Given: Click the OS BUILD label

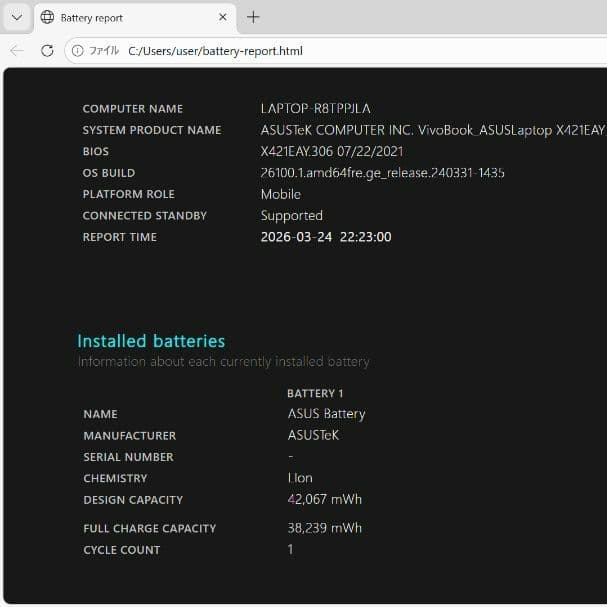Looking at the screenshot, I should click(x=109, y=173).
